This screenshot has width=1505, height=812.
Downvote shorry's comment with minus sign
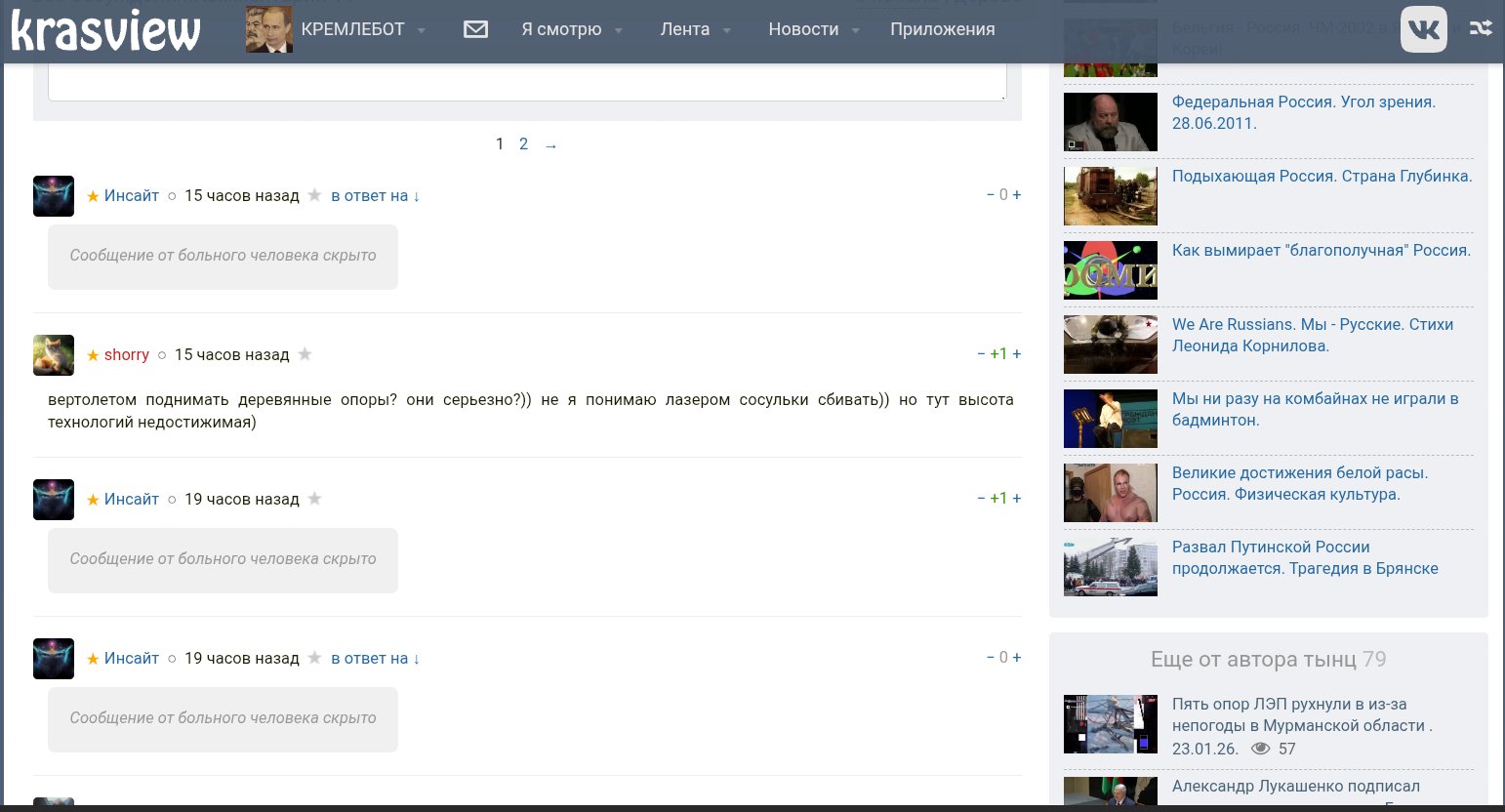point(981,354)
